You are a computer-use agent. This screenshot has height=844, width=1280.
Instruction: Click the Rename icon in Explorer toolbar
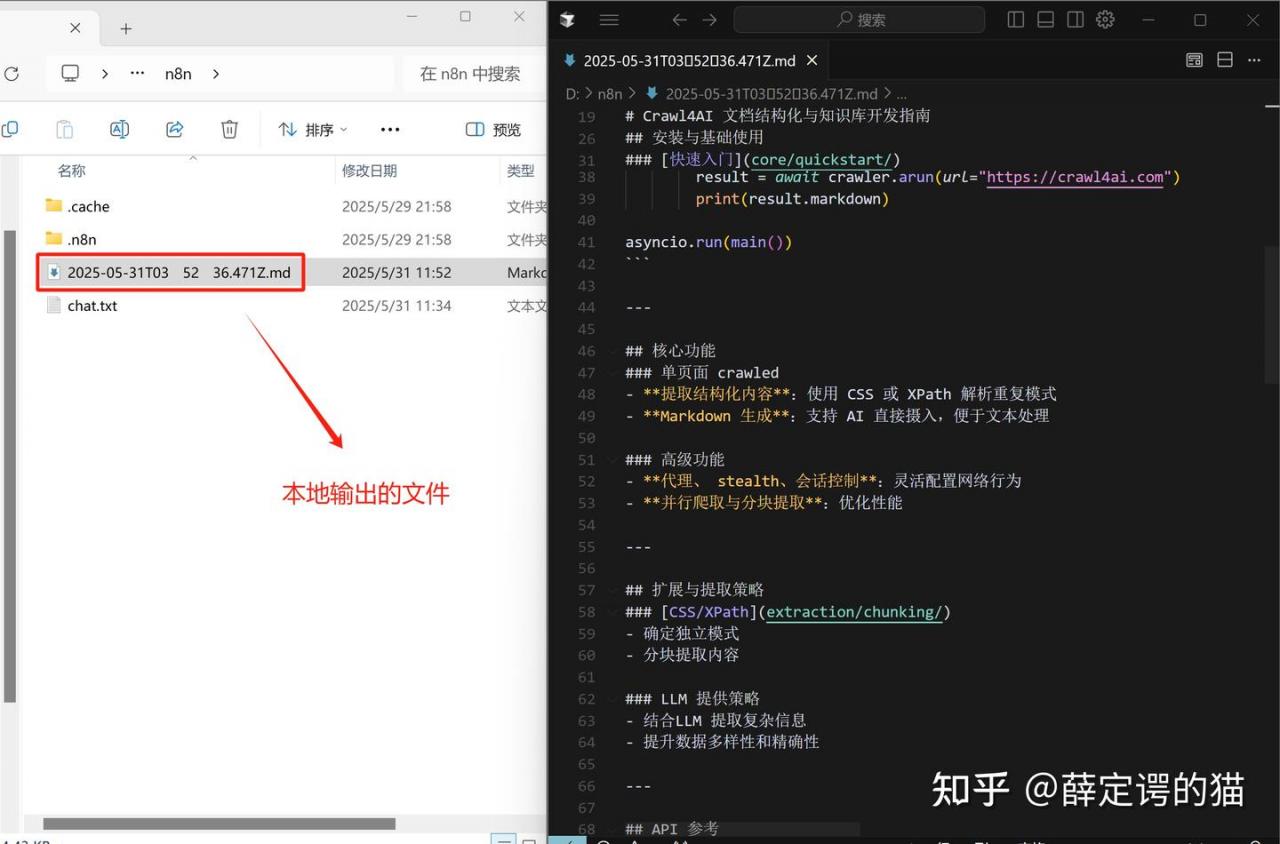(x=119, y=129)
